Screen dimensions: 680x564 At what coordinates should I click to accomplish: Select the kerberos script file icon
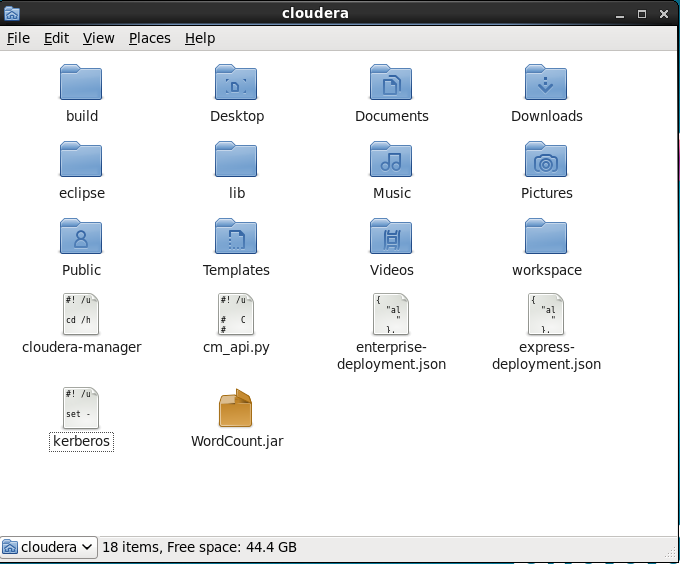coord(81,408)
